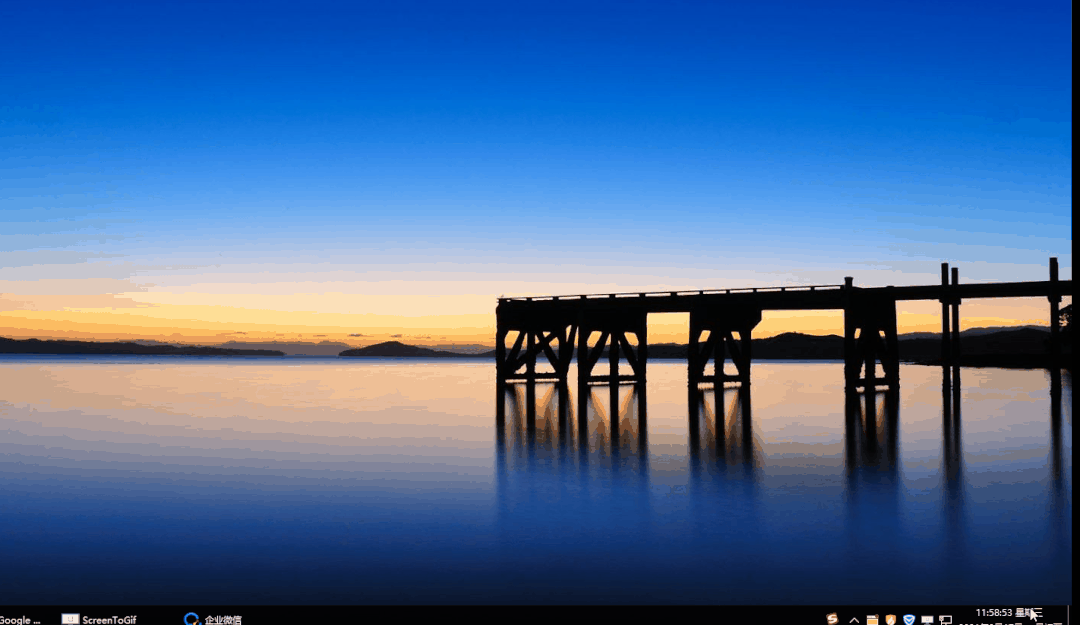Viewport: 1080px width, 625px height.
Task: Open the network connection tray icon
Action: click(x=945, y=620)
